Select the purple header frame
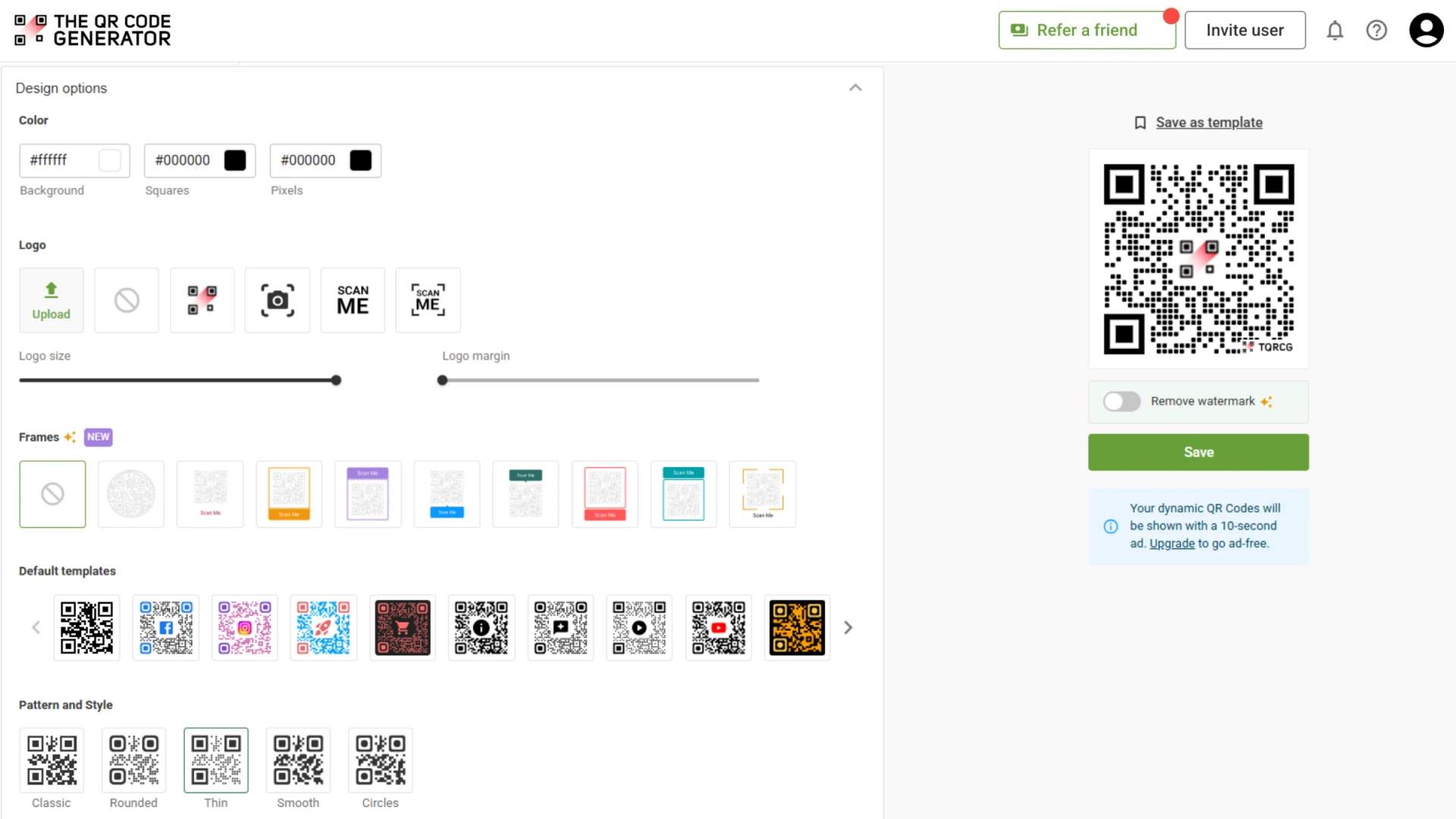The width and height of the screenshot is (1456, 819). [x=368, y=494]
